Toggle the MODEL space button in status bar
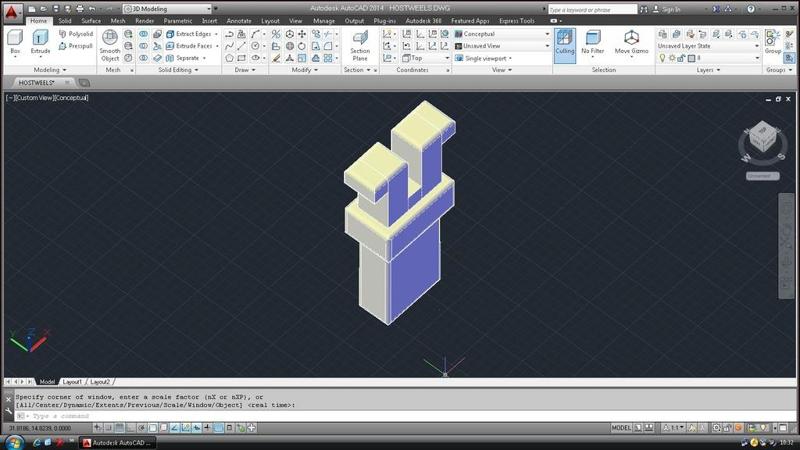Image resolution: width=800 pixels, height=450 pixels. (x=621, y=428)
